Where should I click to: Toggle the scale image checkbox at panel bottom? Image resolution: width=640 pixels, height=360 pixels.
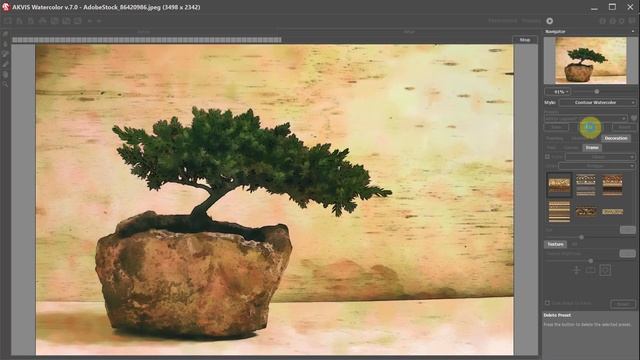[x=547, y=303]
